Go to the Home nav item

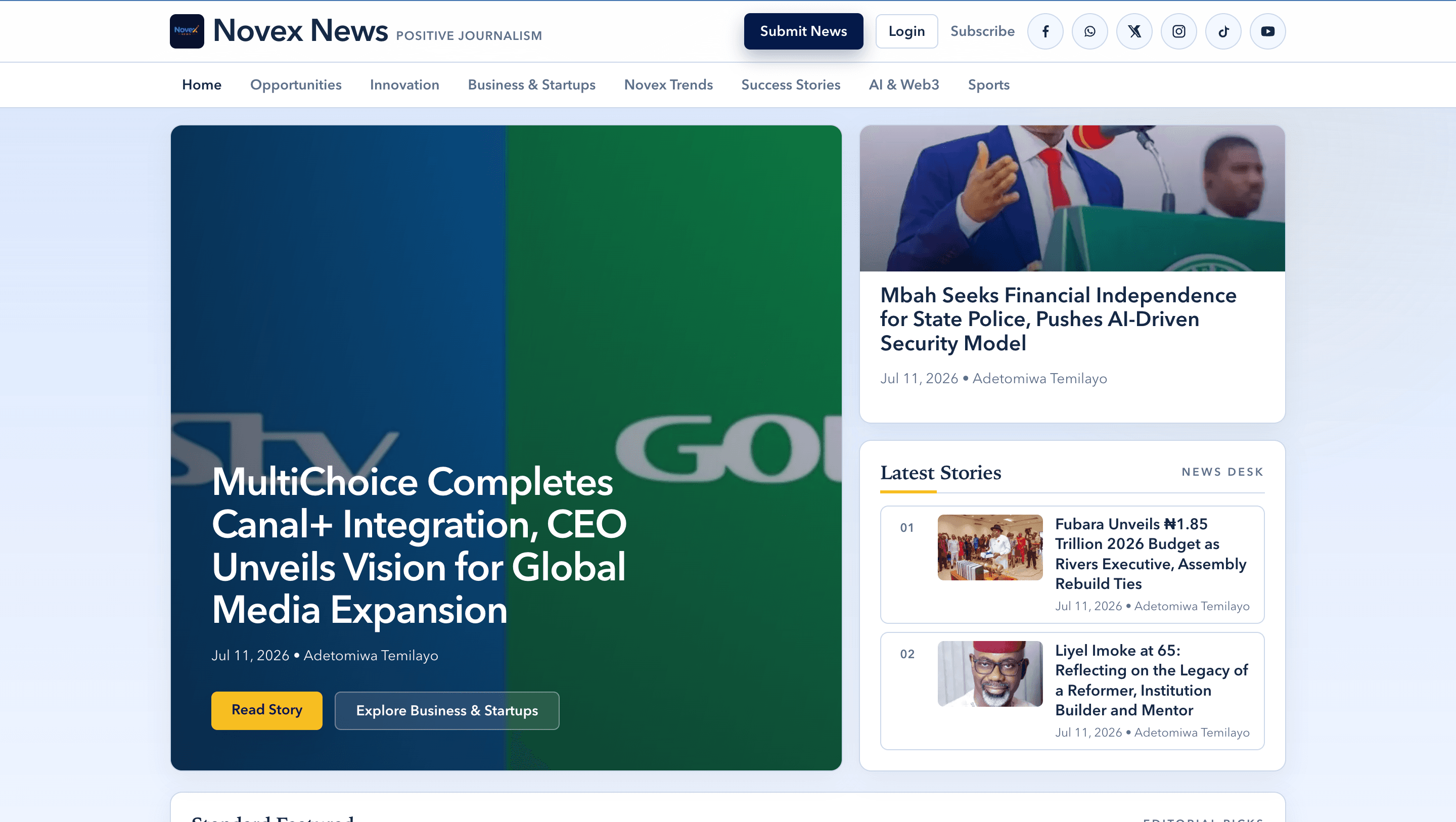pyautogui.click(x=202, y=85)
